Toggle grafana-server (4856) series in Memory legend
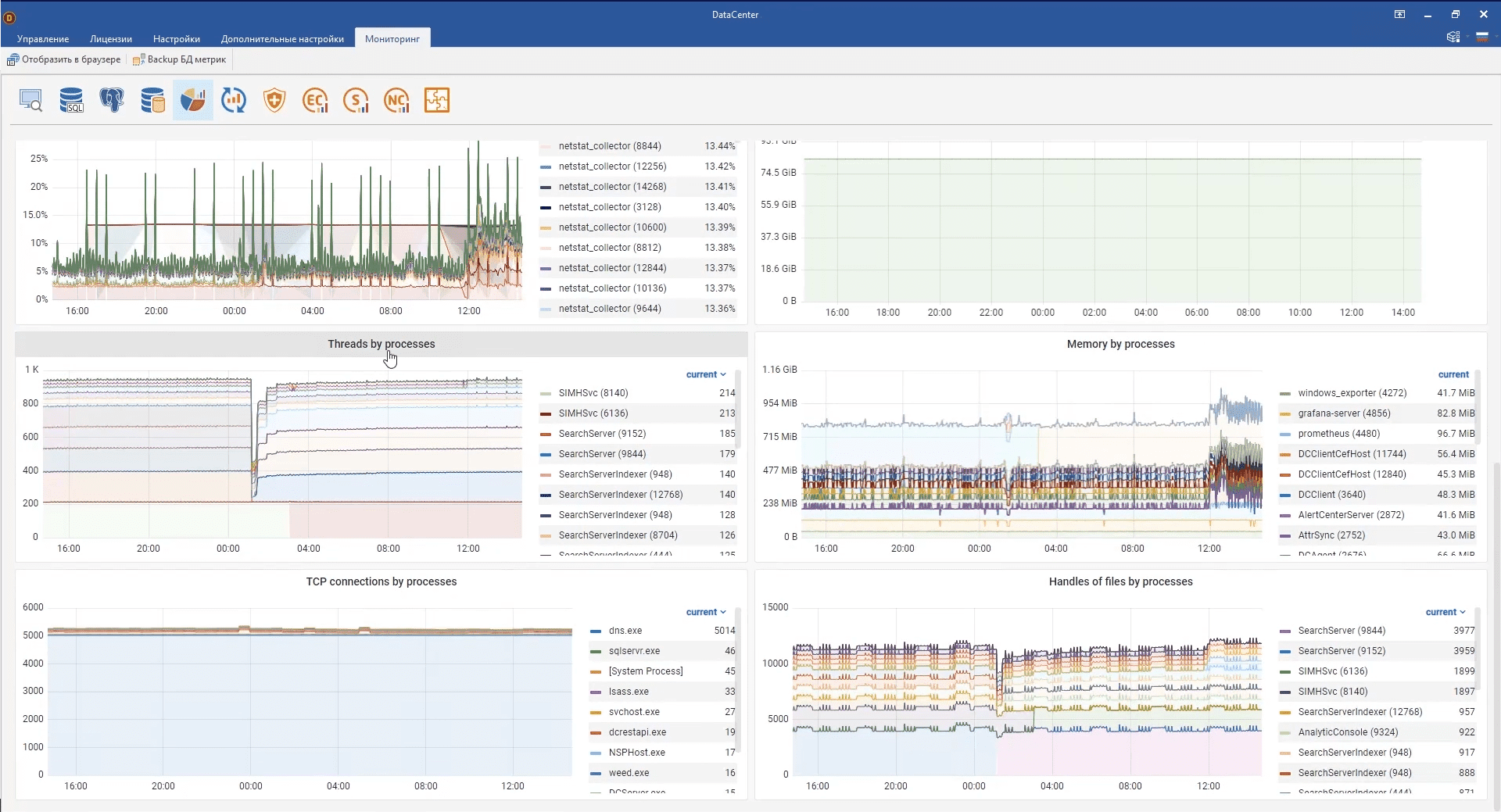 pyautogui.click(x=1344, y=413)
